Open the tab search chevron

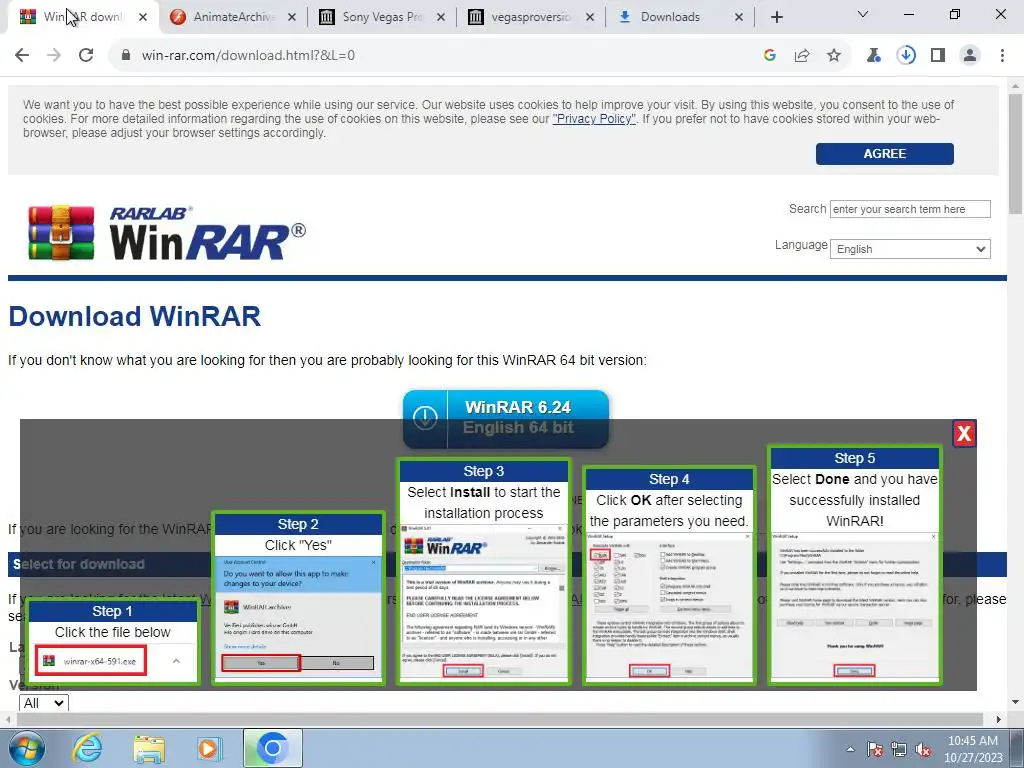863,14
